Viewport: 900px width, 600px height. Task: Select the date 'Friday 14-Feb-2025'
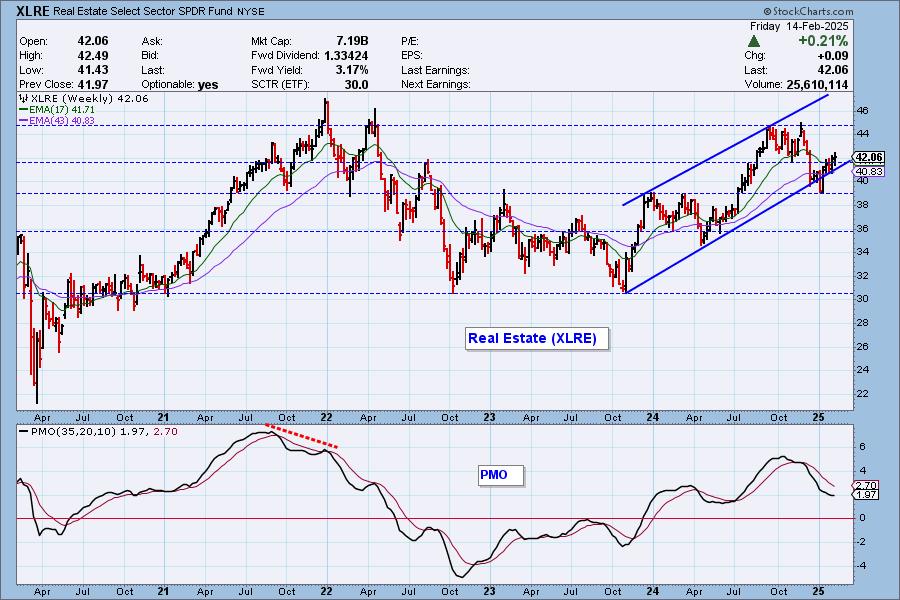coord(799,26)
